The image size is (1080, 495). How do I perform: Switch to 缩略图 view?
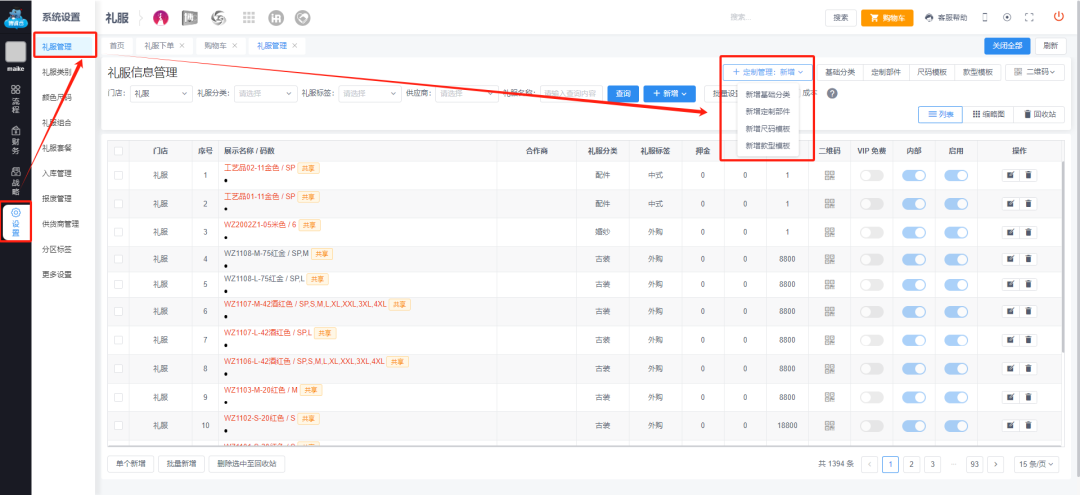[x=989, y=115]
